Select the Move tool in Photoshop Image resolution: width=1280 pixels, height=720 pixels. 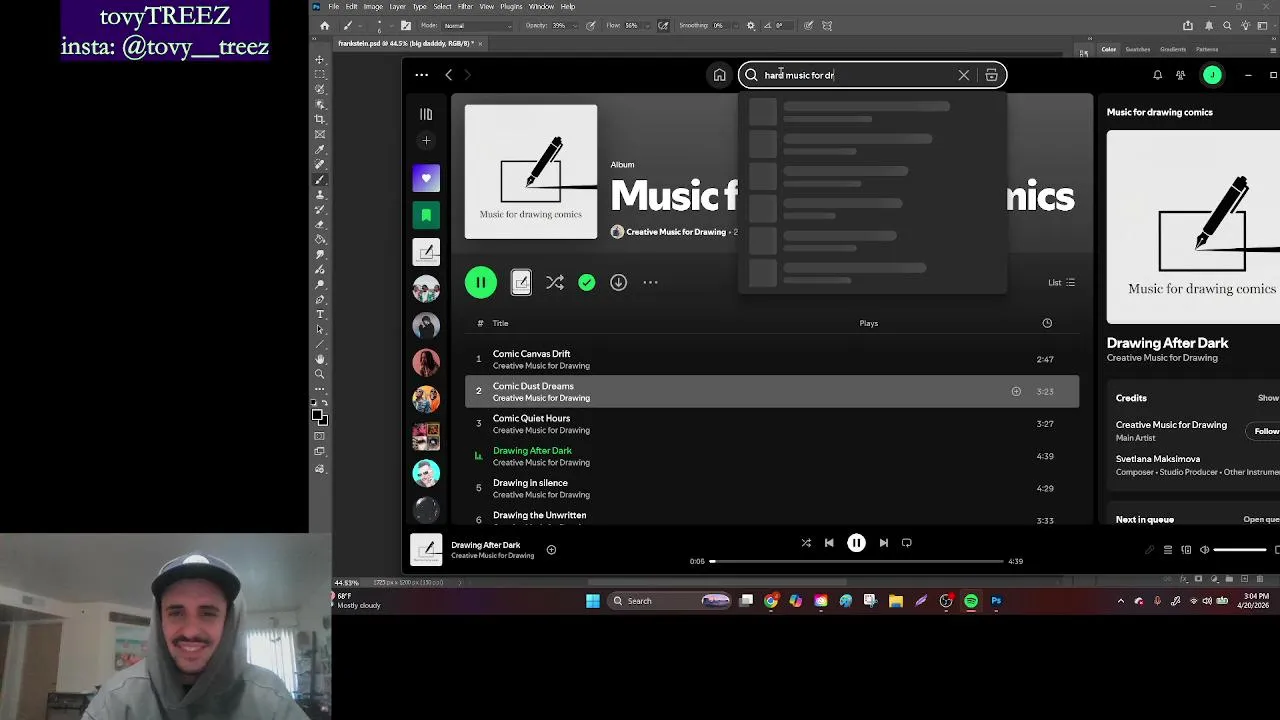click(x=320, y=60)
